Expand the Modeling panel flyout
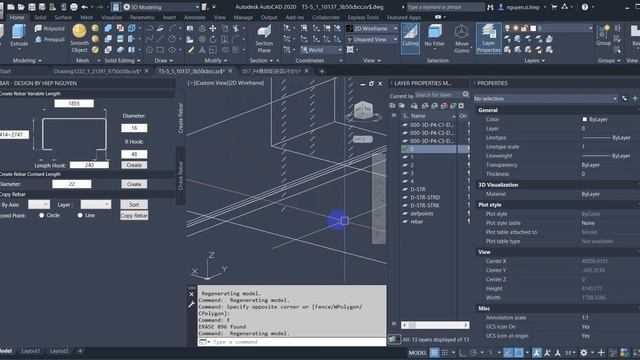 (x=27, y=60)
